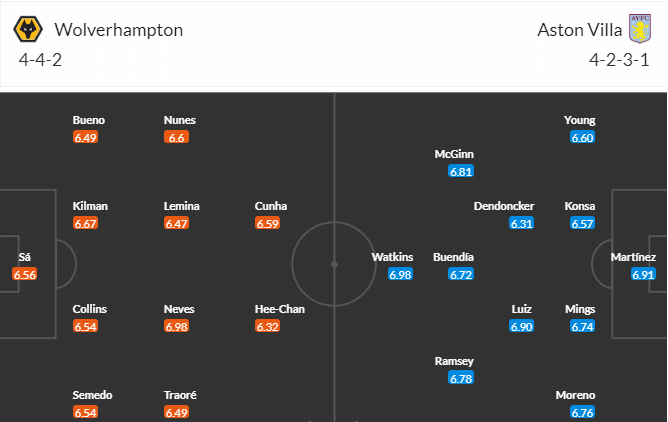Screen dimensions: 668x422
Task: Open the Aston Villa team name link
Action: (x=579, y=30)
